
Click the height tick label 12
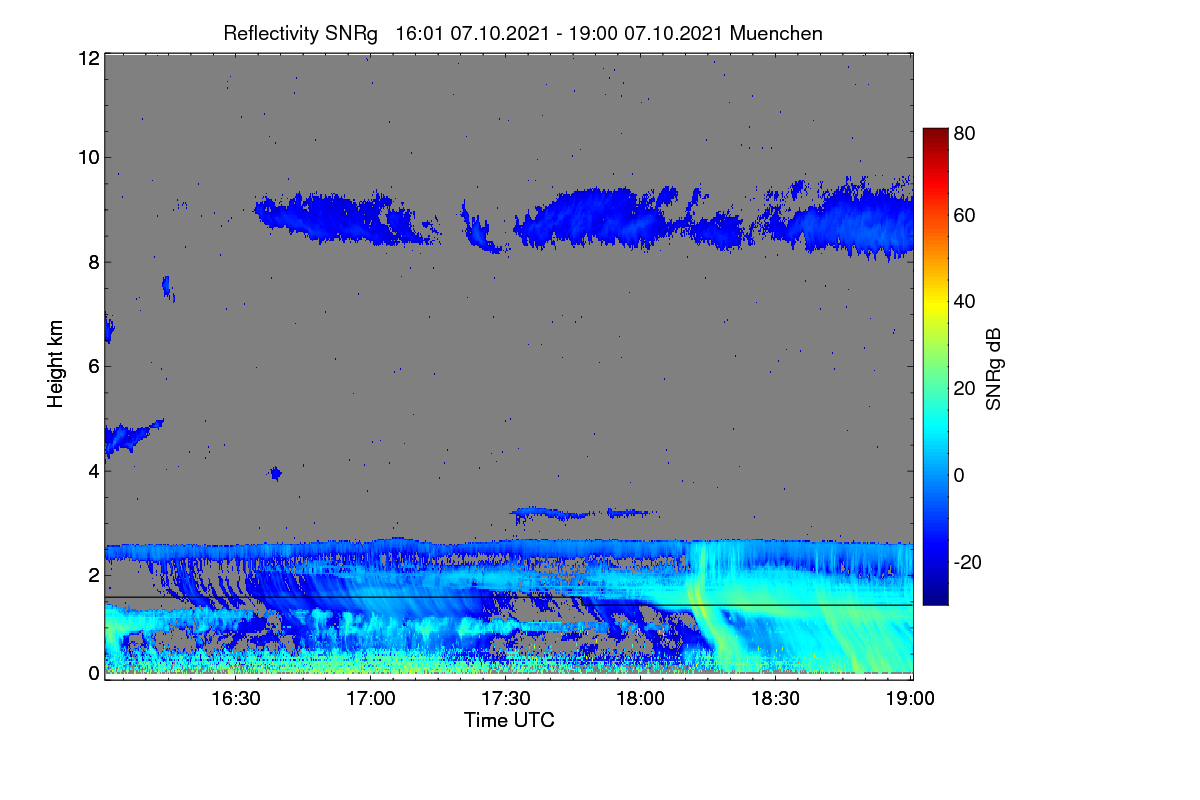point(87,59)
